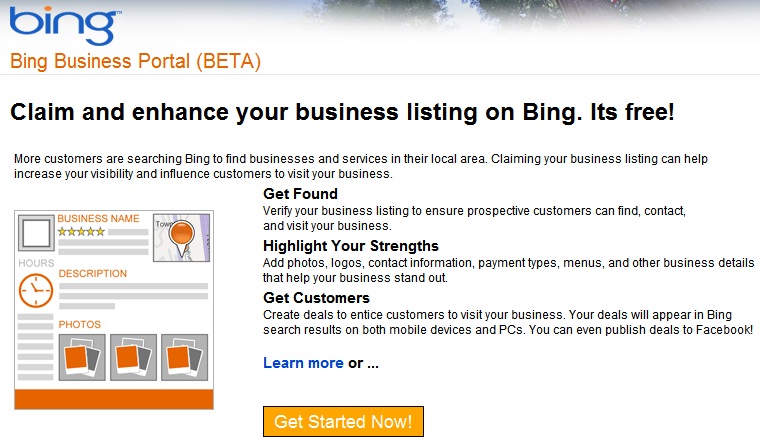Click the Bing Business Portal (BETA) title
Viewport: 760px width, 442px height.
click(135, 61)
